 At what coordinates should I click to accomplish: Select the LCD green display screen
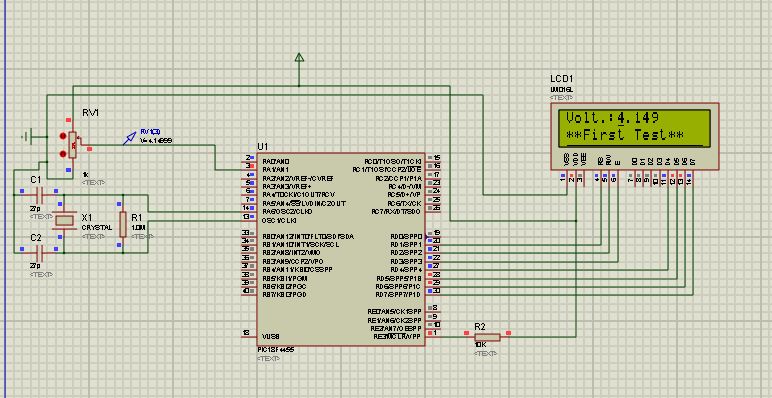(x=635, y=128)
